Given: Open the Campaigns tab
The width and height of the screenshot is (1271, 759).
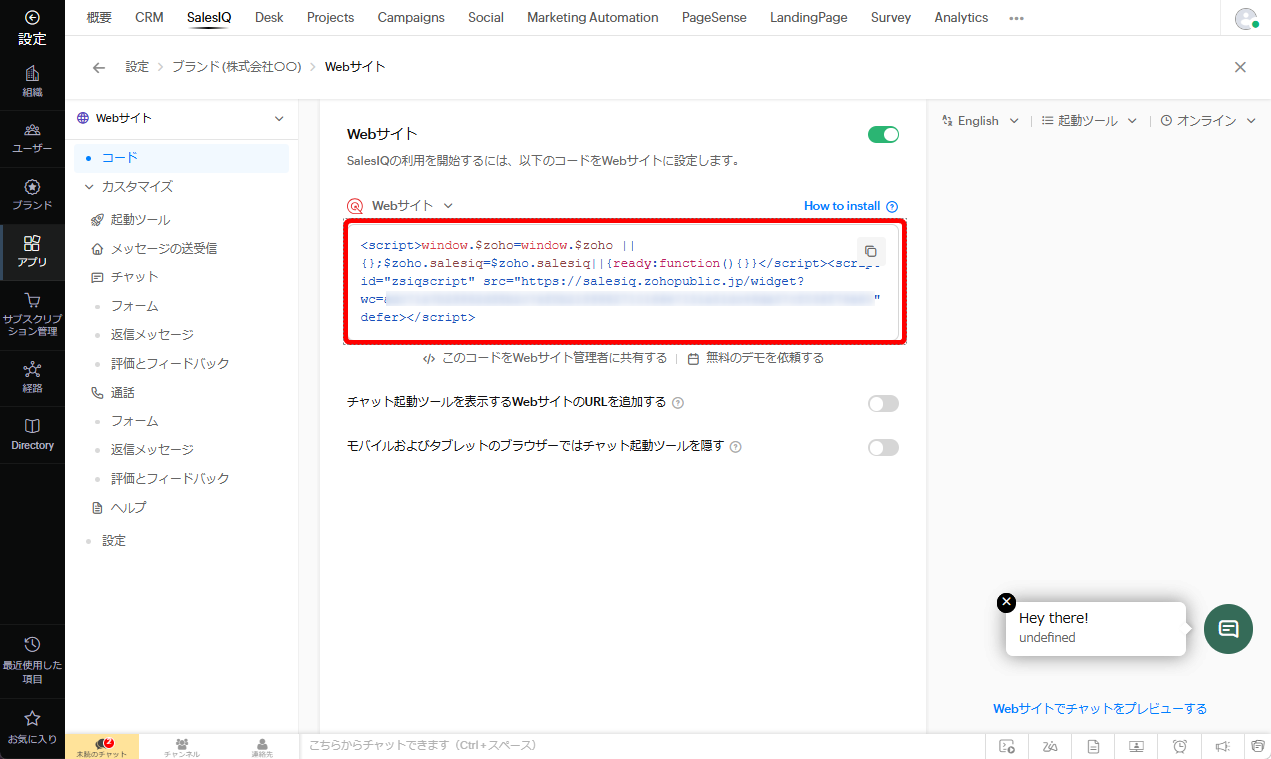Looking at the screenshot, I should (x=411, y=17).
